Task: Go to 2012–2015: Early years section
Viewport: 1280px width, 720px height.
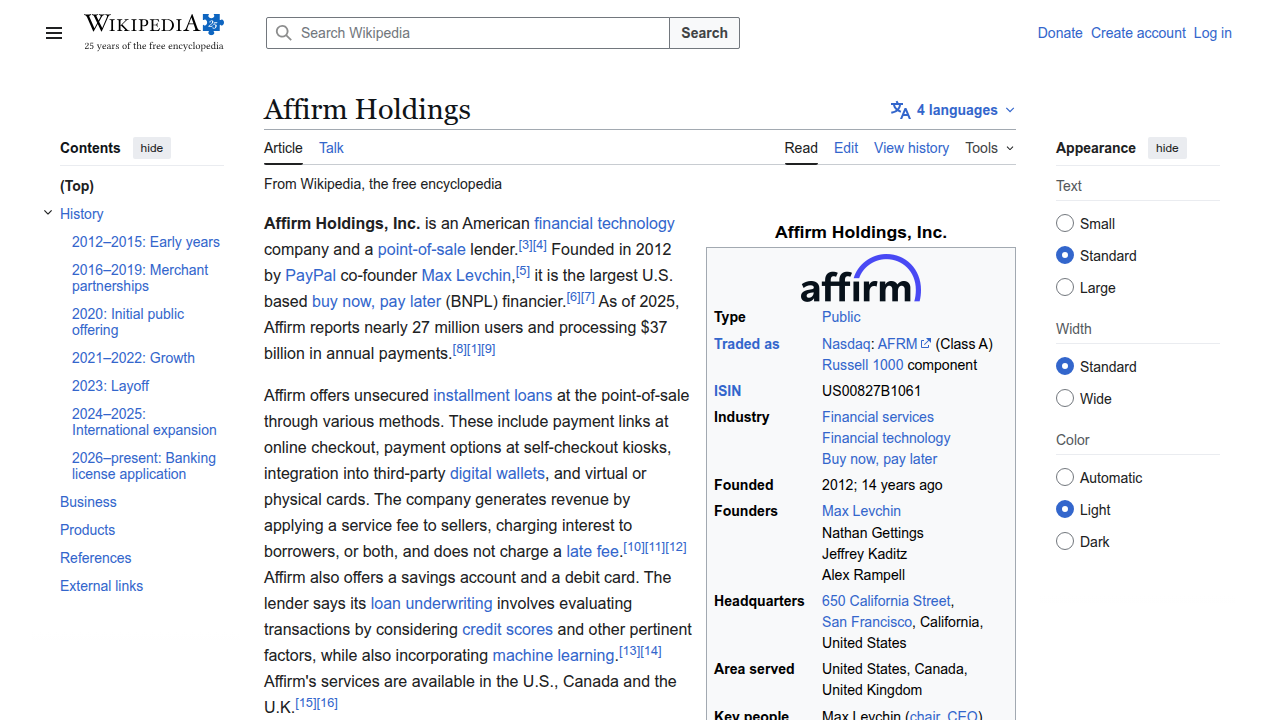Action: coord(146,242)
